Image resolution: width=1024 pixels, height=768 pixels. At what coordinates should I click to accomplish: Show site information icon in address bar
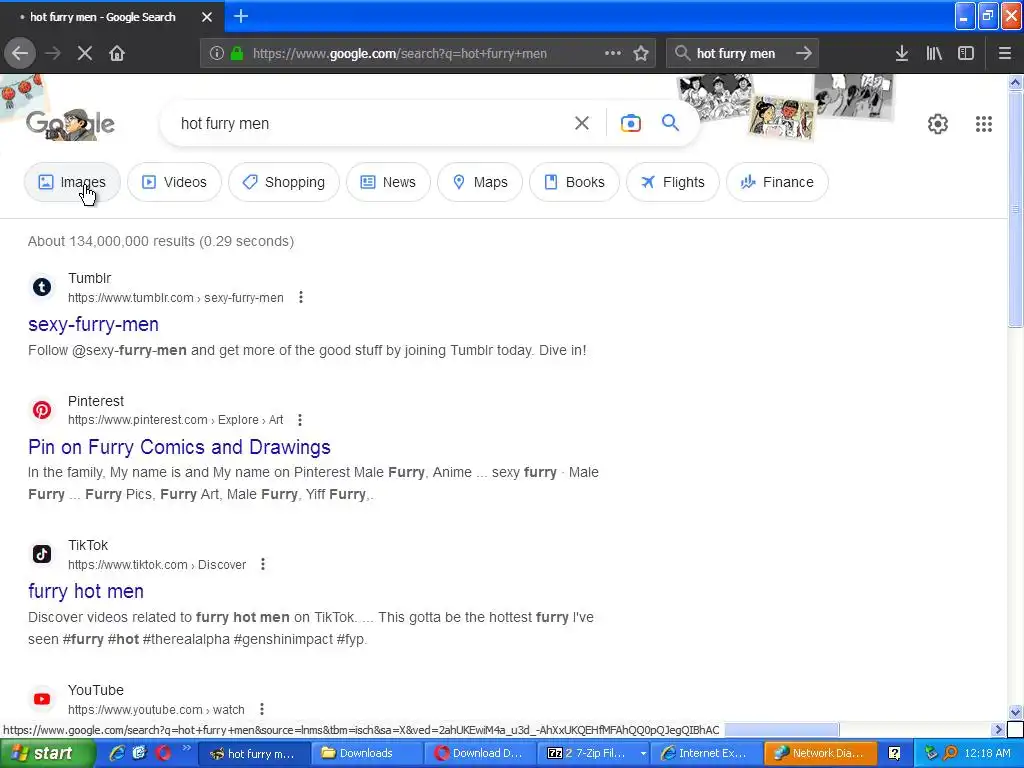pos(216,54)
